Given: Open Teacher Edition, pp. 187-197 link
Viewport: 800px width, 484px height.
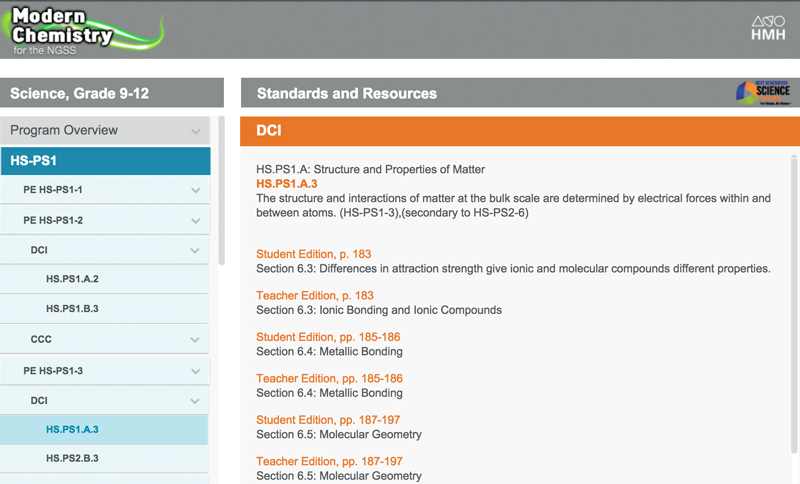Looking at the screenshot, I should tap(329, 461).
